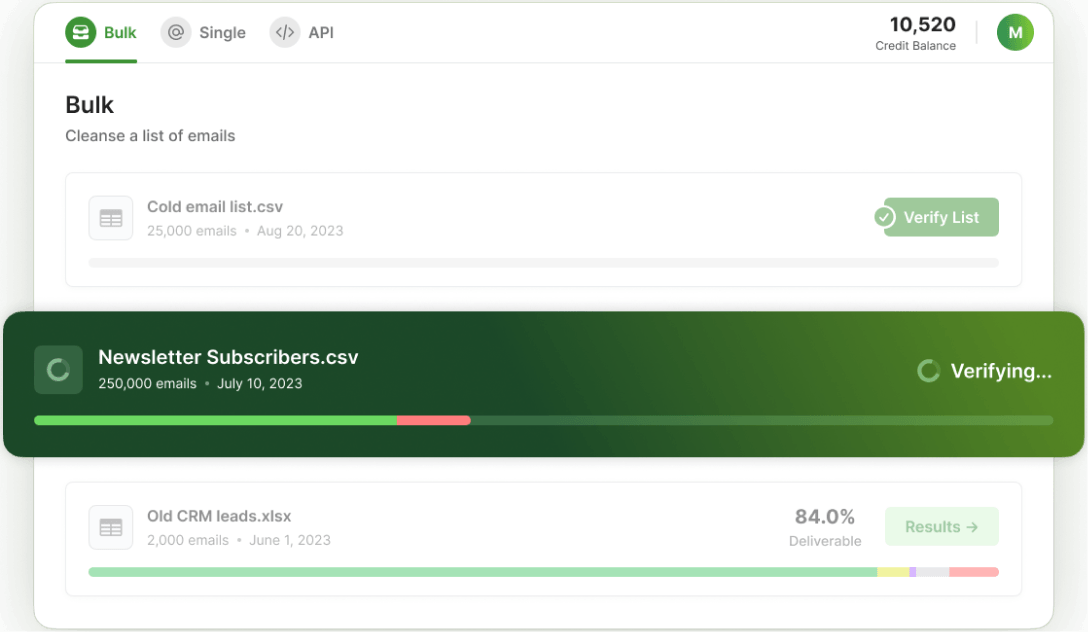The image size is (1088, 632).
Task: Open Results for Old CRM leads.xlsx
Action: [941, 526]
